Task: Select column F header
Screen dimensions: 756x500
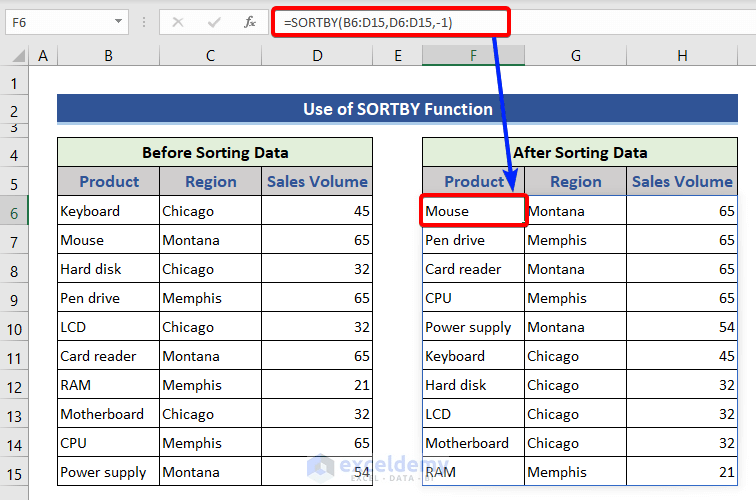Action: click(x=473, y=56)
